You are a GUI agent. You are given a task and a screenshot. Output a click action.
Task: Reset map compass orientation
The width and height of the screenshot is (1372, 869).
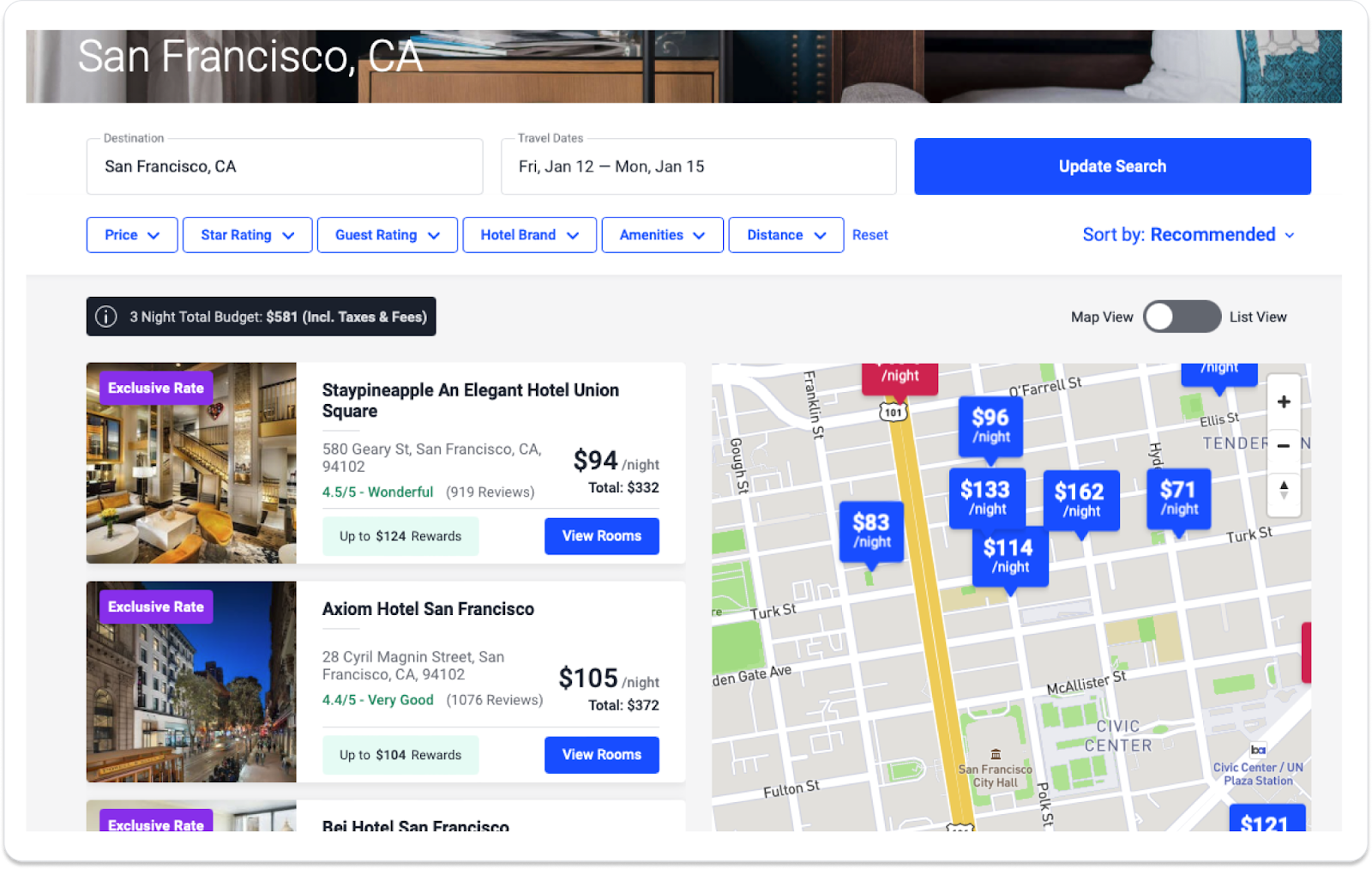point(1283,490)
